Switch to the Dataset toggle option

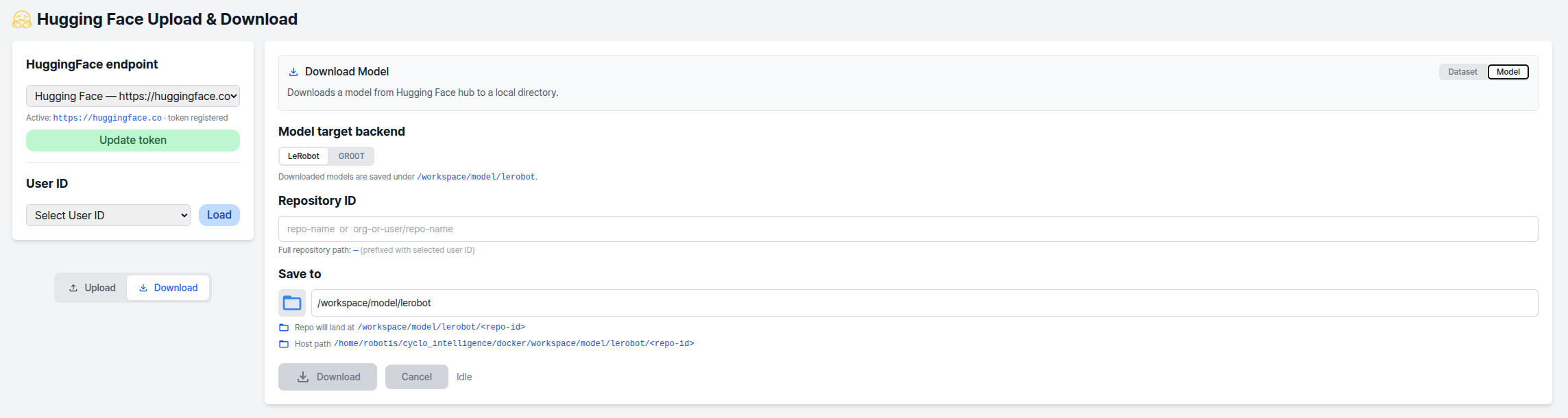[1462, 72]
